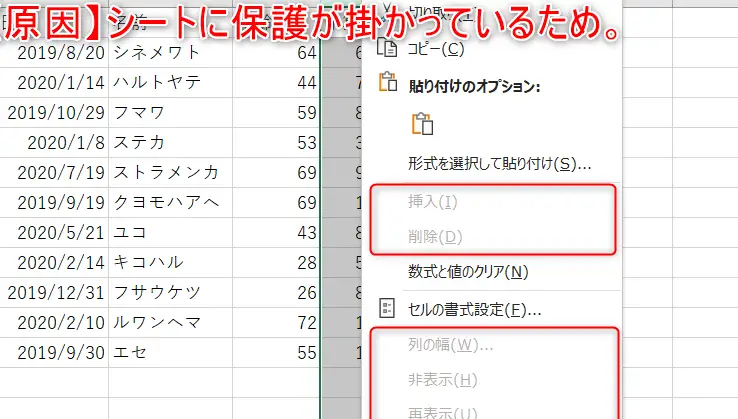Image resolution: width=738 pixels, height=419 pixels.
Task: Click the cell containing クヨモハアヘ
Action: click(x=166, y=202)
